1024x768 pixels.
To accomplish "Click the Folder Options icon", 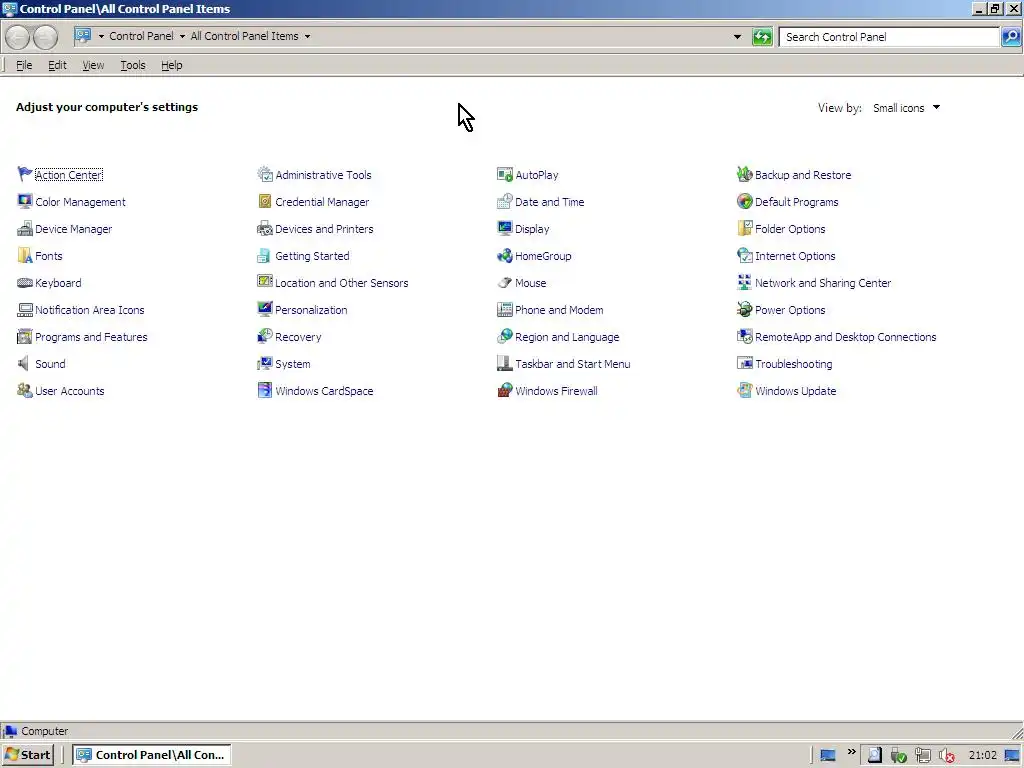I will 744,229.
